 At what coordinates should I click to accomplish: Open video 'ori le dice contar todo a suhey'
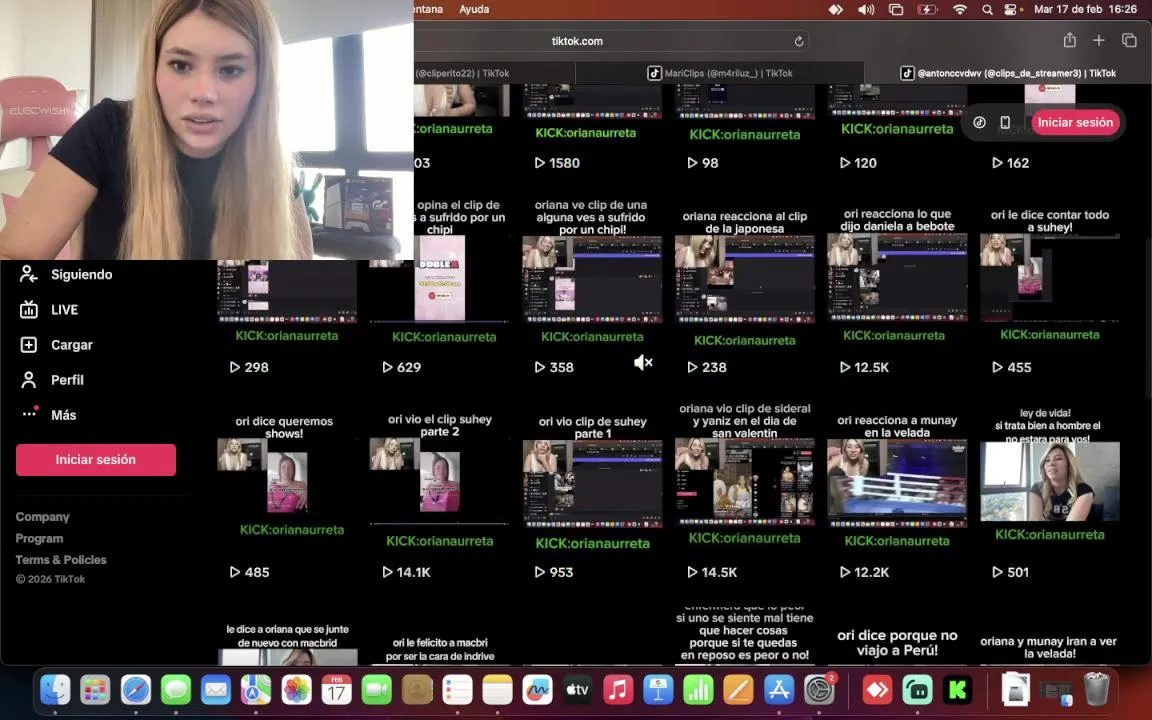click(x=1049, y=278)
